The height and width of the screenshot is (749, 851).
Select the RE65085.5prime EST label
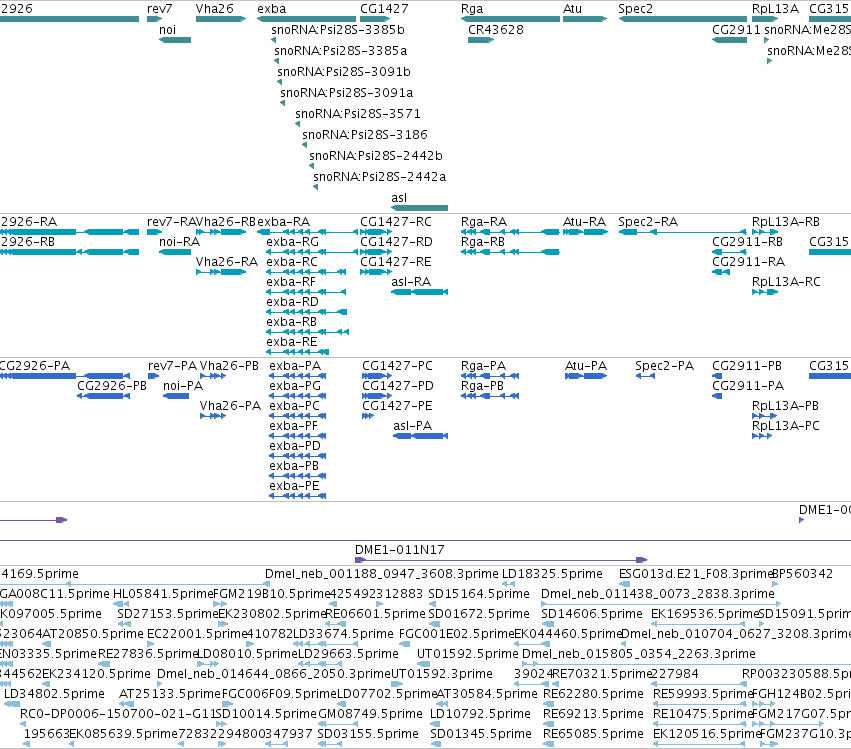click(x=593, y=734)
